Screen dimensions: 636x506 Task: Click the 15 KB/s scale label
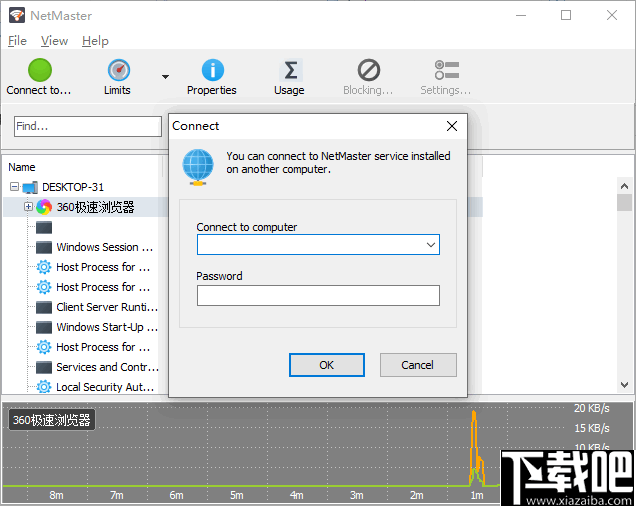point(591,428)
